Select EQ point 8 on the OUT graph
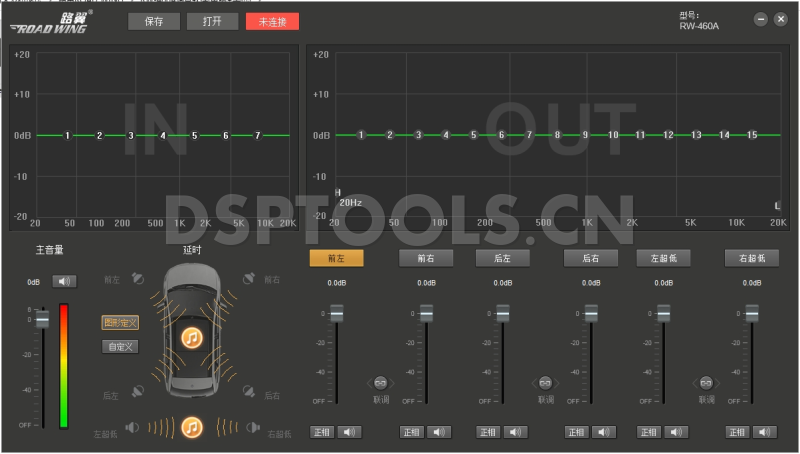Viewport: 800px width, 454px height. click(x=558, y=135)
